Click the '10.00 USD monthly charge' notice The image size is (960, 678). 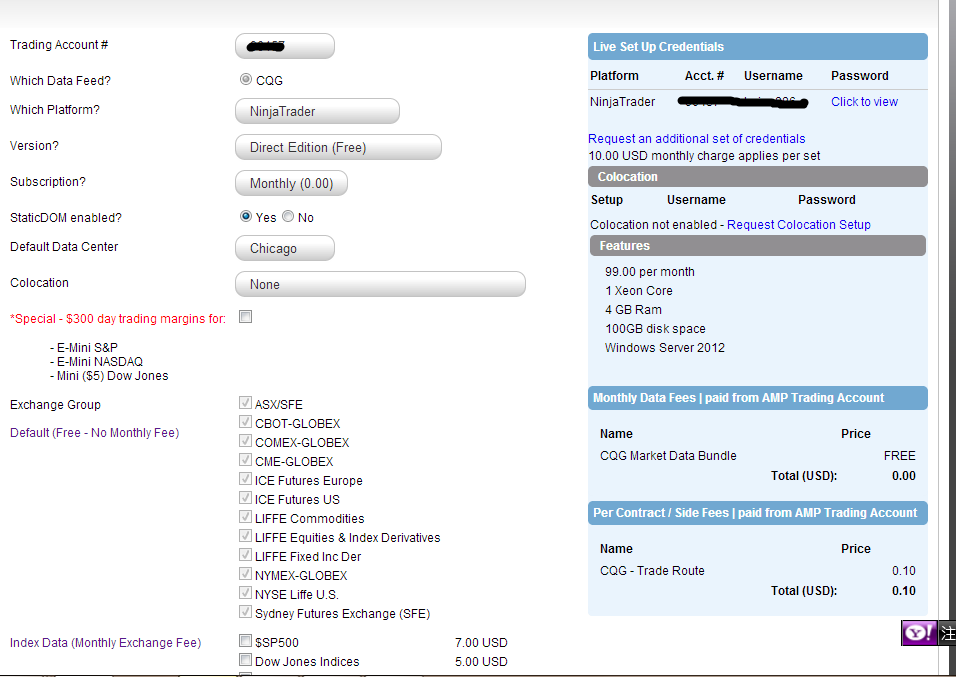[x=704, y=156]
